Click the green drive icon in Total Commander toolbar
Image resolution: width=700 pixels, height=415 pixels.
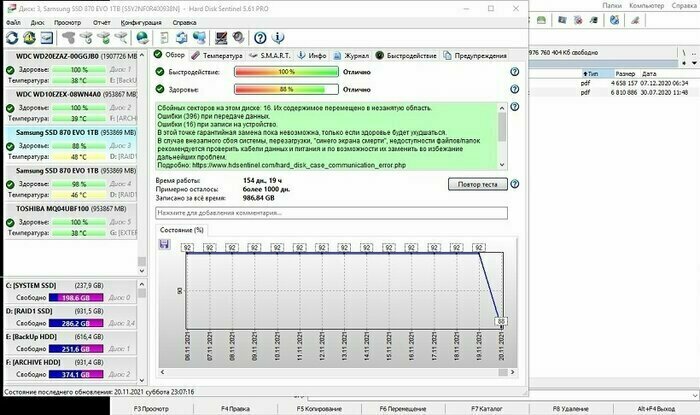541,20
